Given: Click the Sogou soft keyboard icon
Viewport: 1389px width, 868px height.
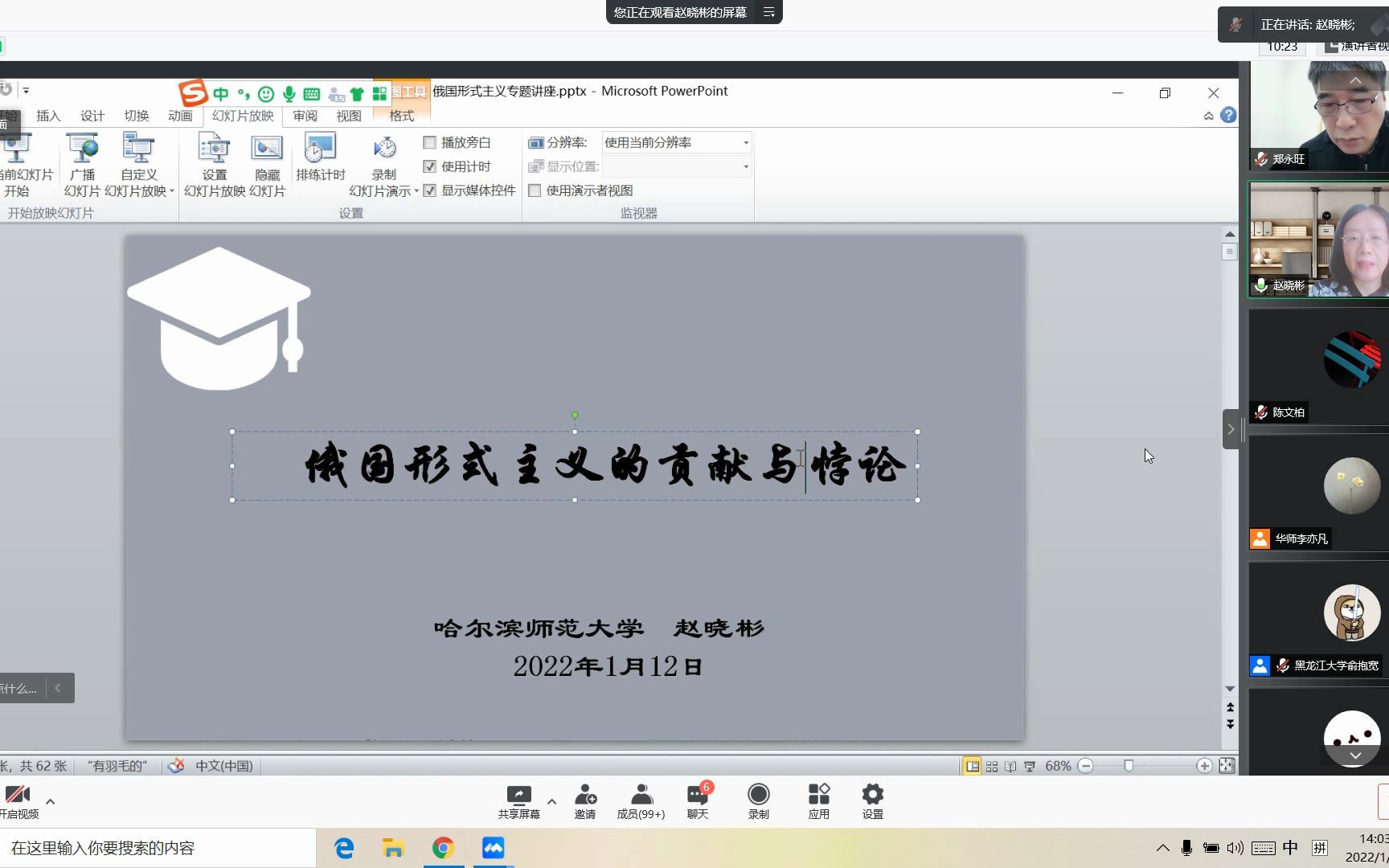Looking at the screenshot, I should (312, 94).
